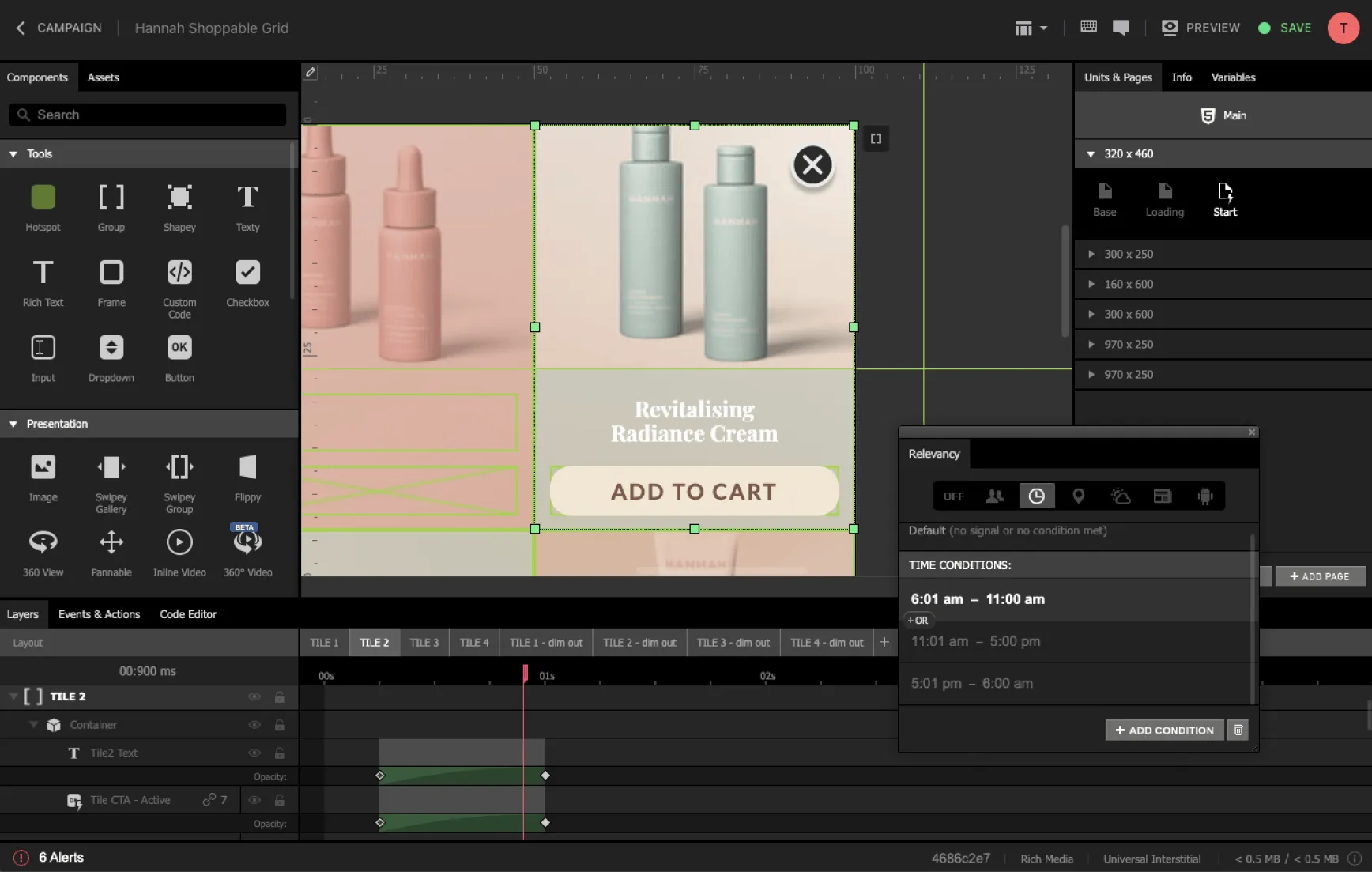Lock the Tile2 Text layer
The height and width of the screenshot is (872, 1372).
coord(280,753)
